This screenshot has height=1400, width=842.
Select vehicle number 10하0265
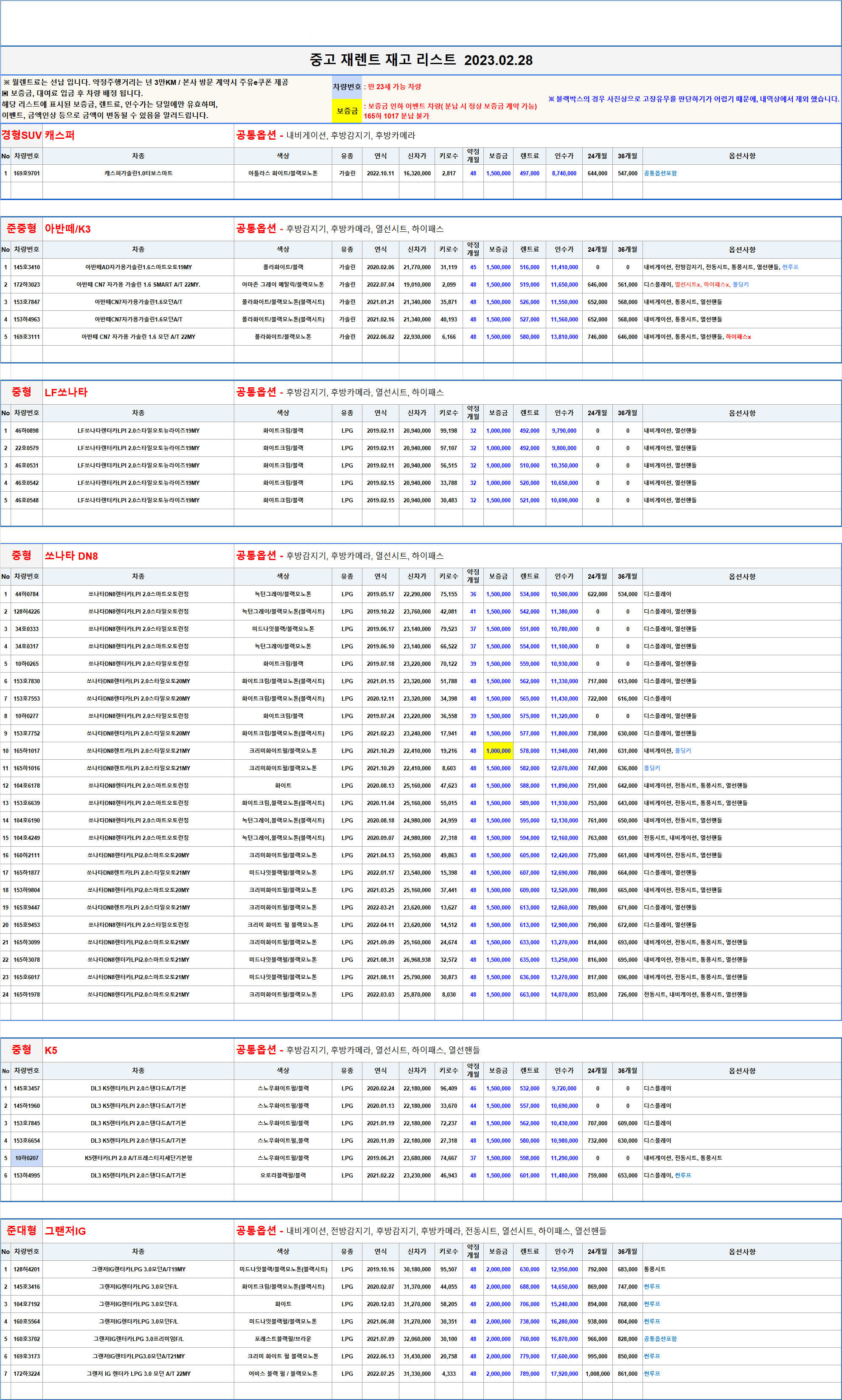[27, 664]
